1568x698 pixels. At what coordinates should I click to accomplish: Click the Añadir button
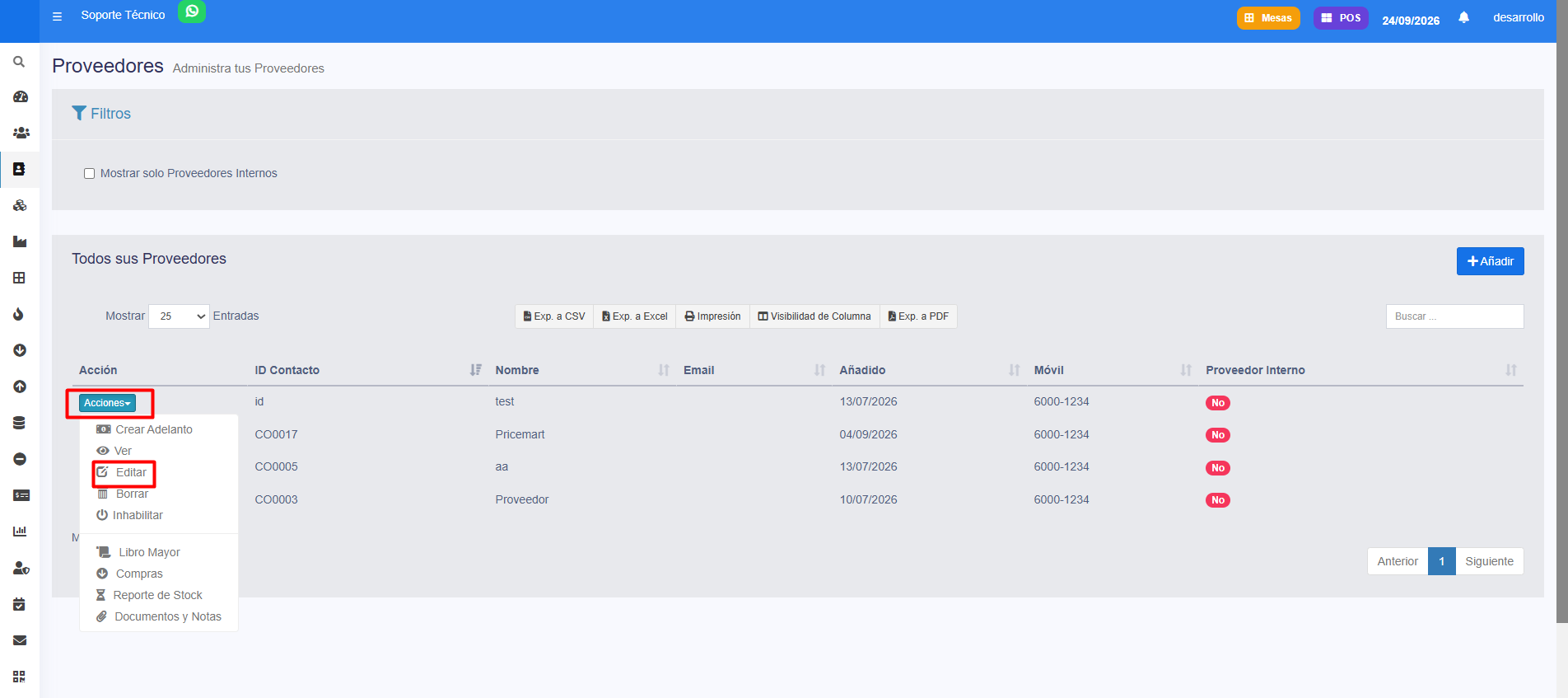click(1490, 261)
